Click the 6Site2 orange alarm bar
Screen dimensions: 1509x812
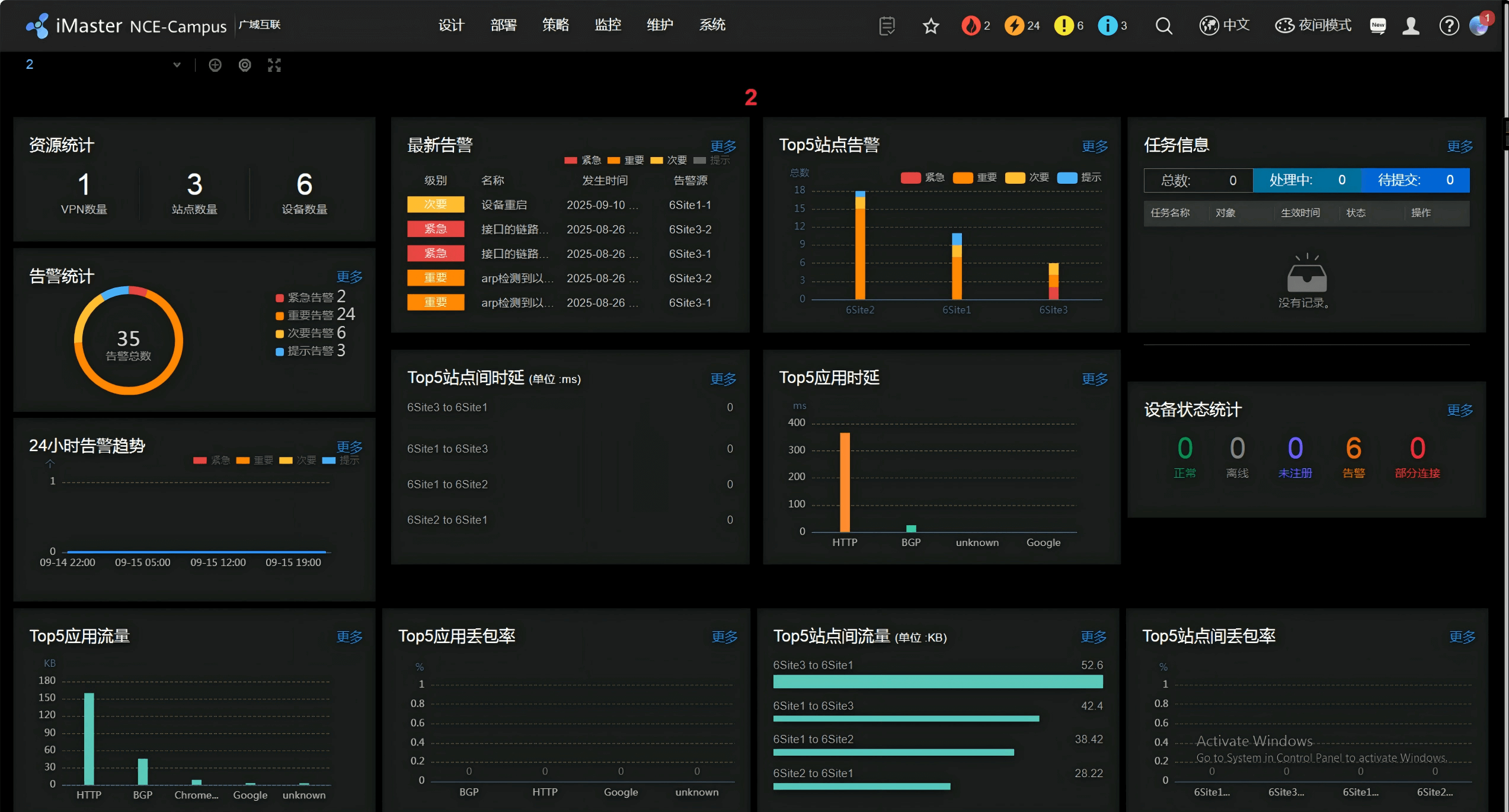point(860,255)
